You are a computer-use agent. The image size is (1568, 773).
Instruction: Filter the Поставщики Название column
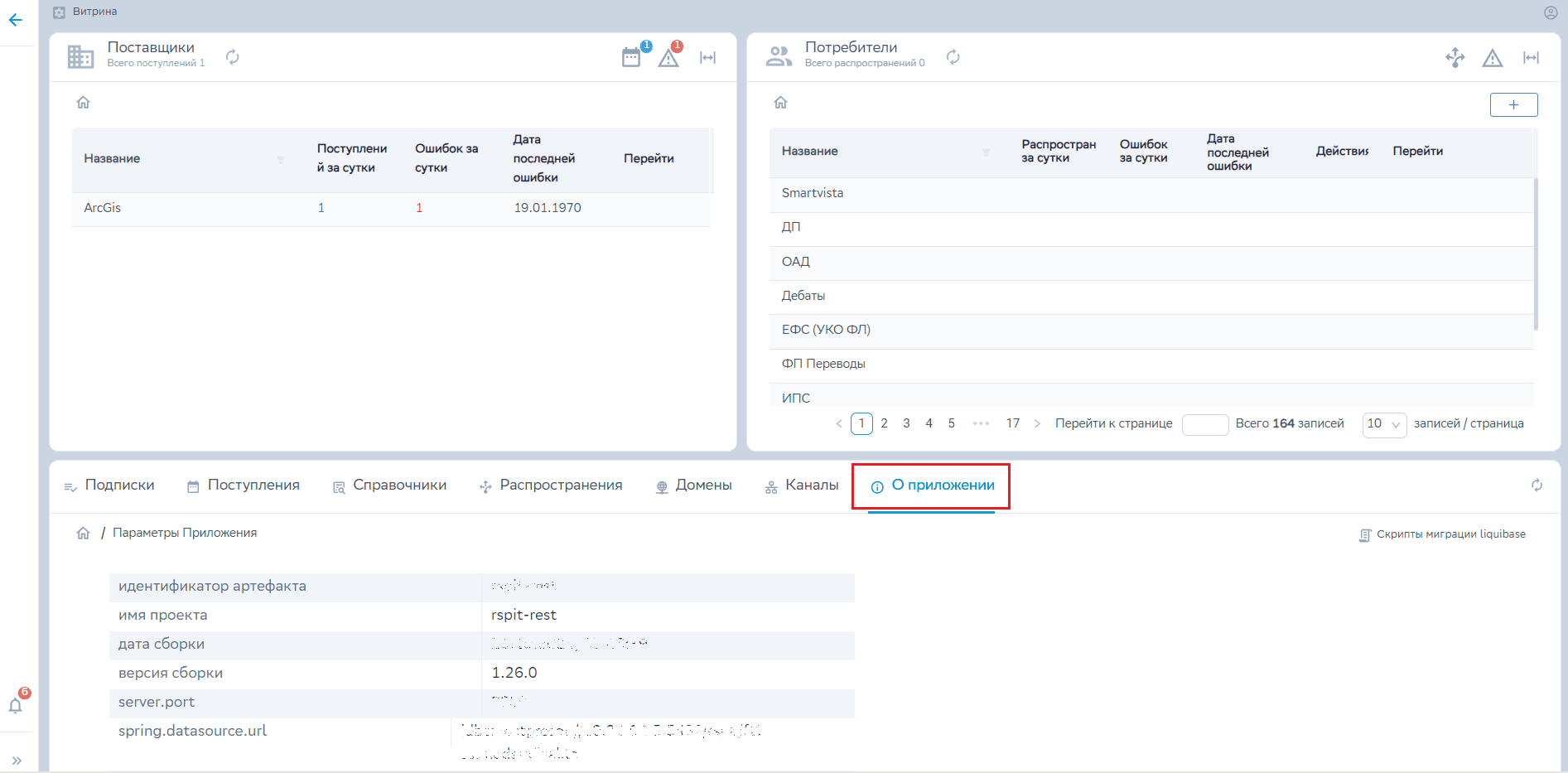pyautogui.click(x=281, y=160)
